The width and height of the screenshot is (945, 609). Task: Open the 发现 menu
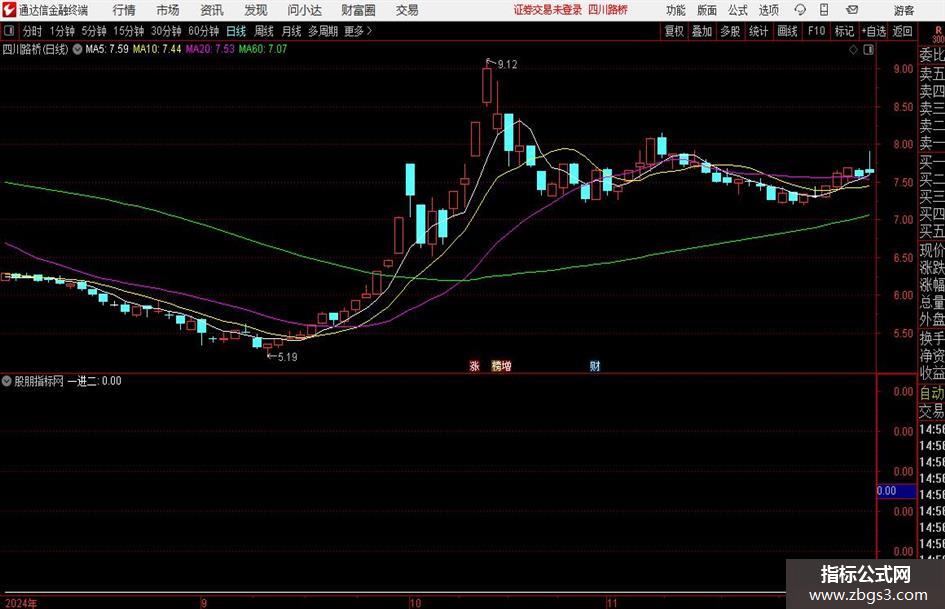pyautogui.click(x=256, y=10)
